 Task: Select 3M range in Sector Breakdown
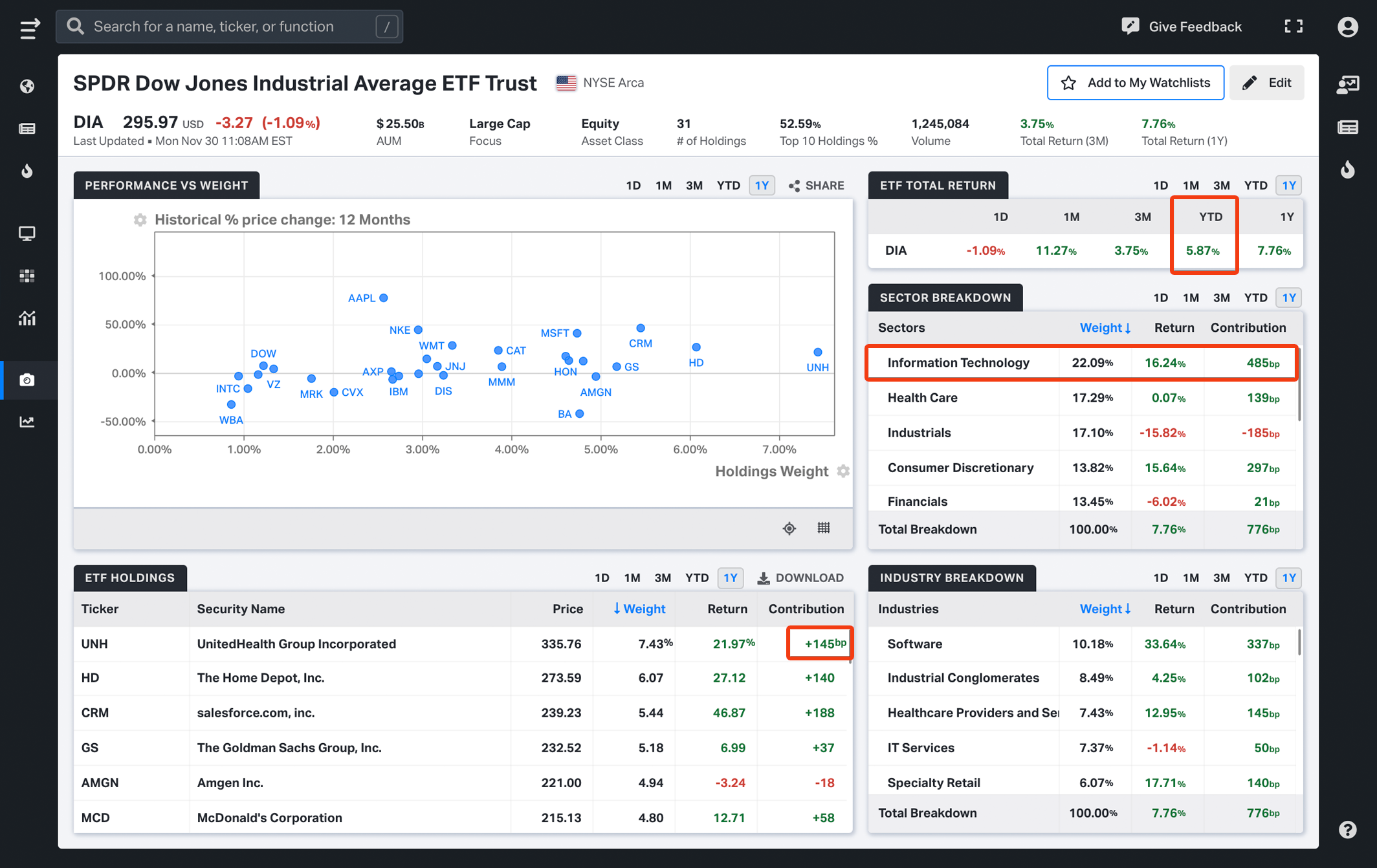(1221, 298)
